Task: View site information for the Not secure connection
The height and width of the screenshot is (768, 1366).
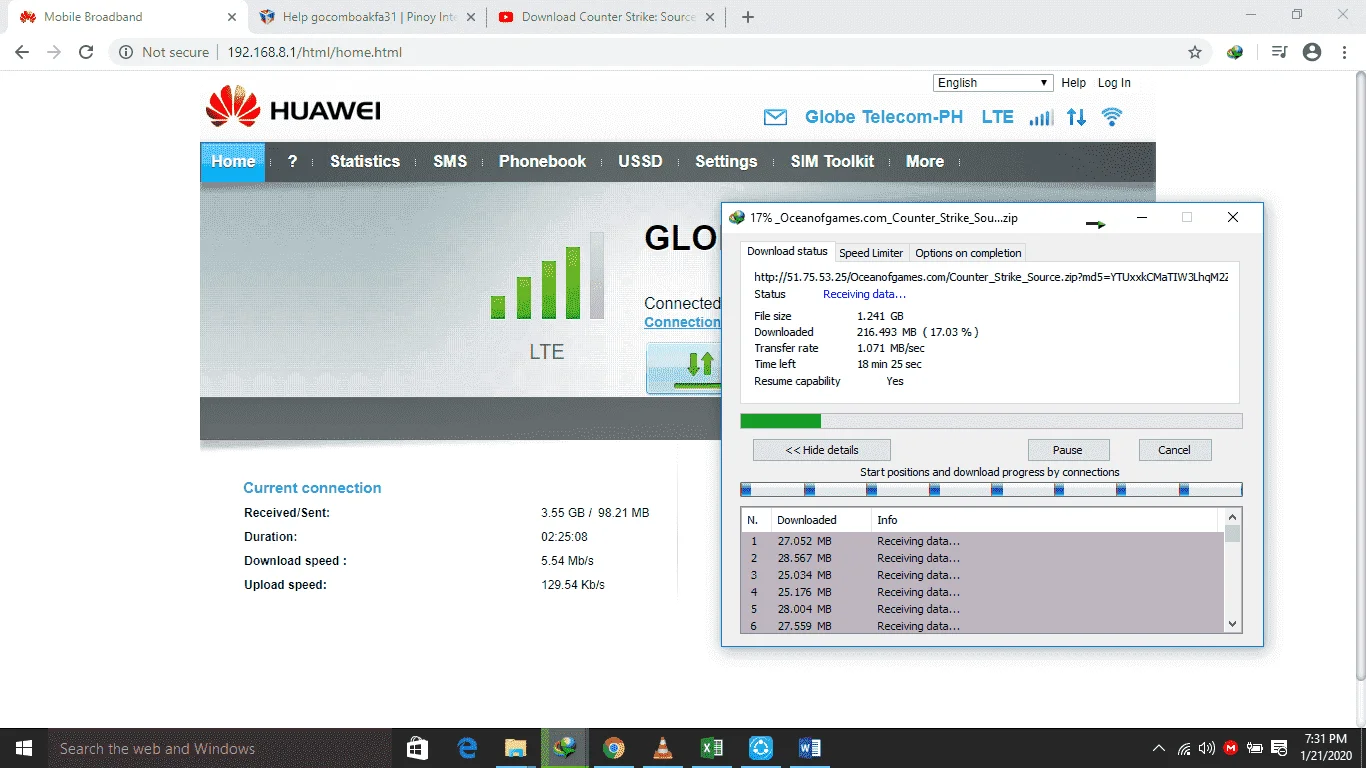Action: click(x=164, y=52)
